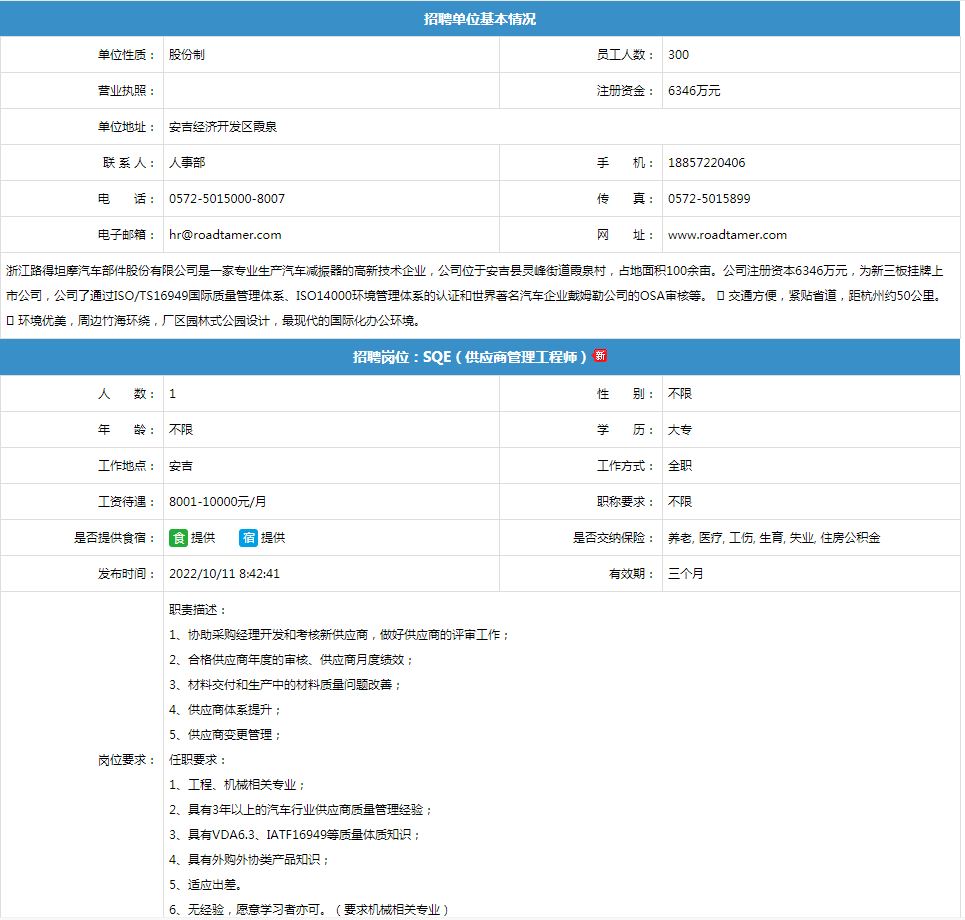Click the 是否提供食宿： label
965x920 pixels.
tap(114, 538)
